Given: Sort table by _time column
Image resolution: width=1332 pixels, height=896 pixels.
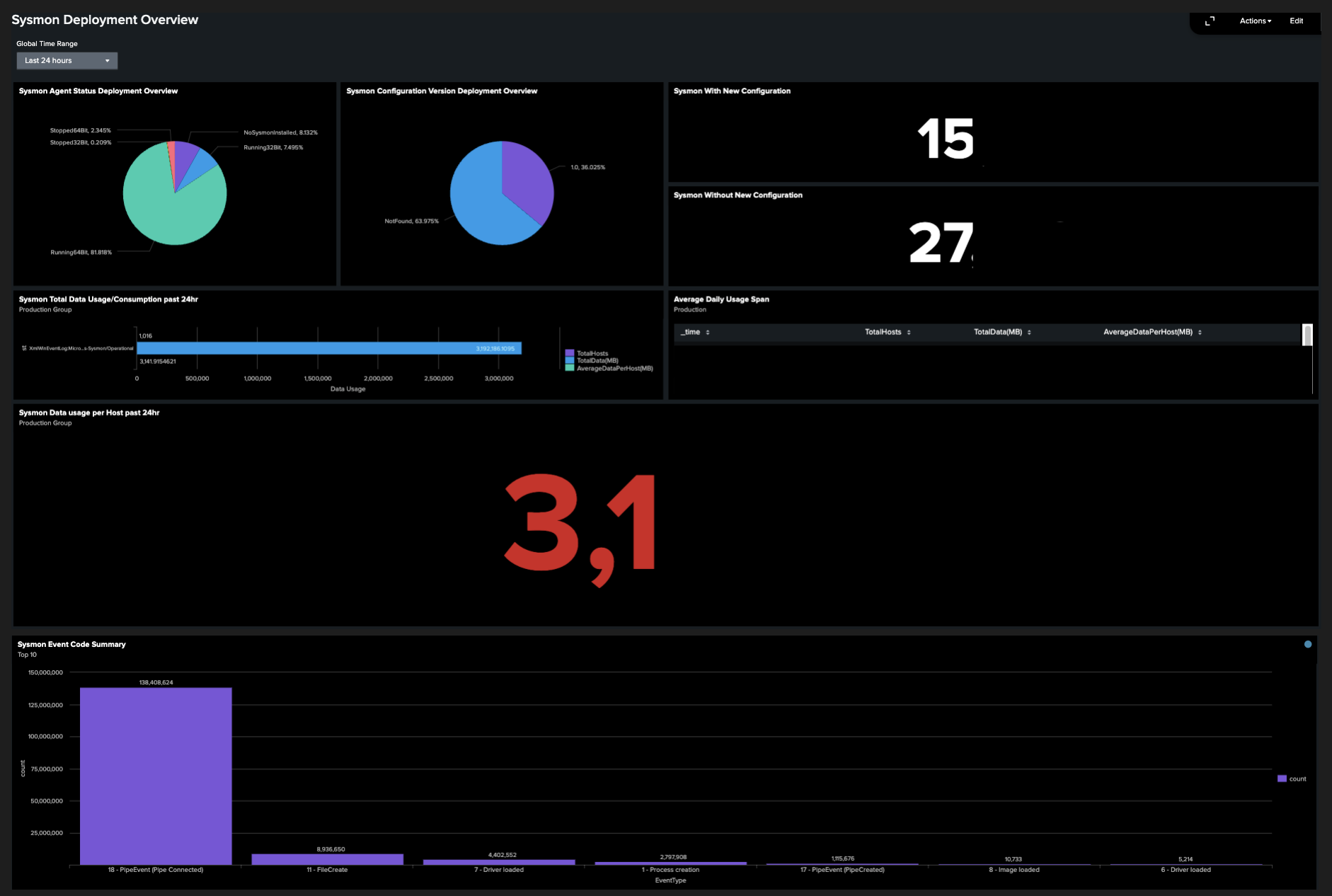Looking at the screenshot, I should coord(694,332).
